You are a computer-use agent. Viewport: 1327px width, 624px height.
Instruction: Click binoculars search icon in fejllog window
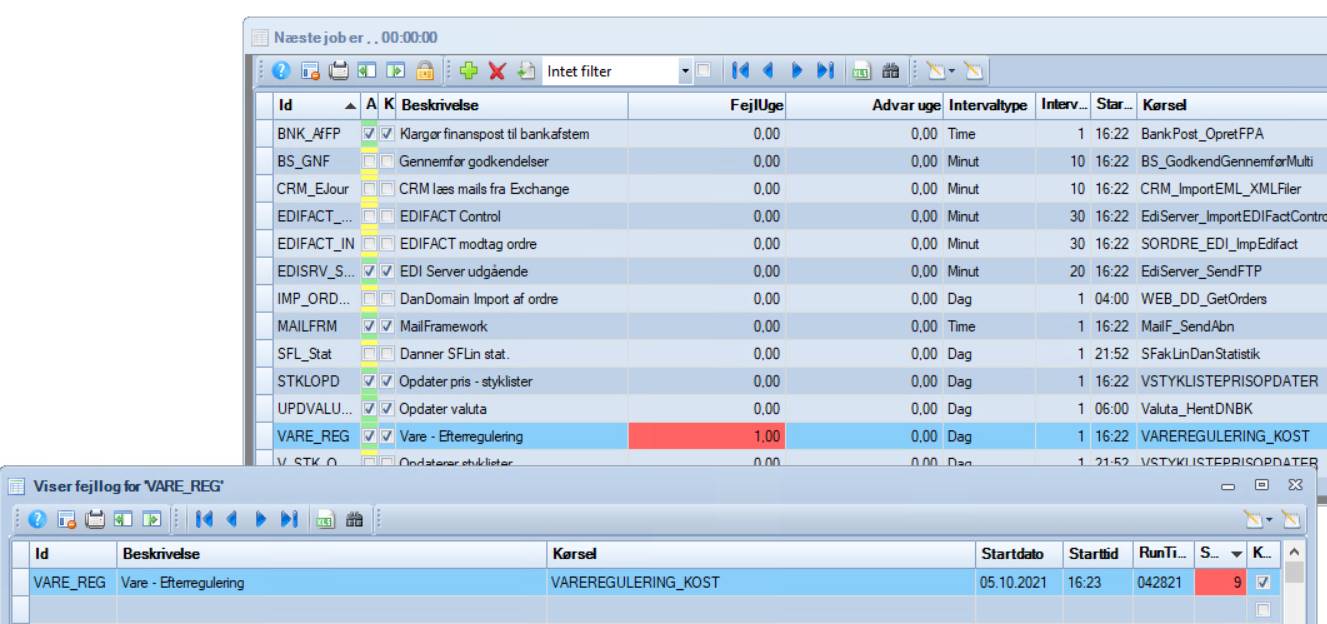(352, 518)
